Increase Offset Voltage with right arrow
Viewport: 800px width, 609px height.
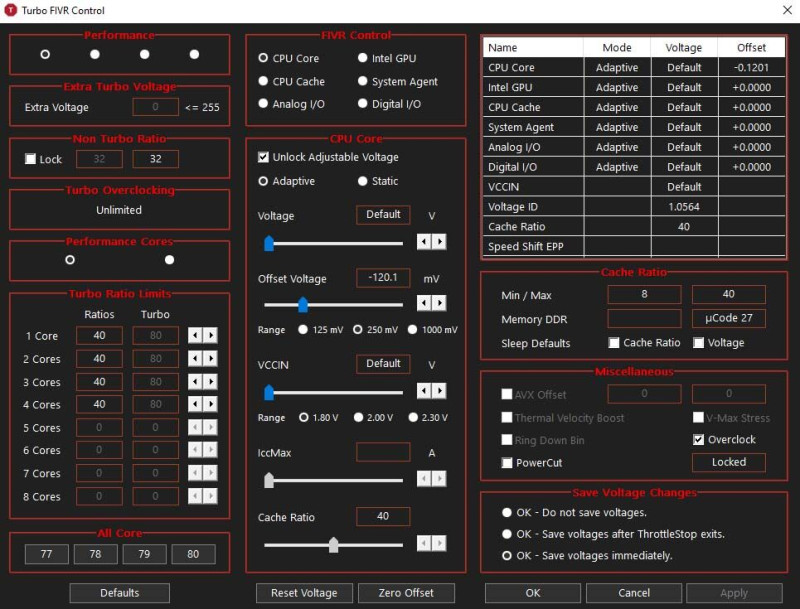439,303
